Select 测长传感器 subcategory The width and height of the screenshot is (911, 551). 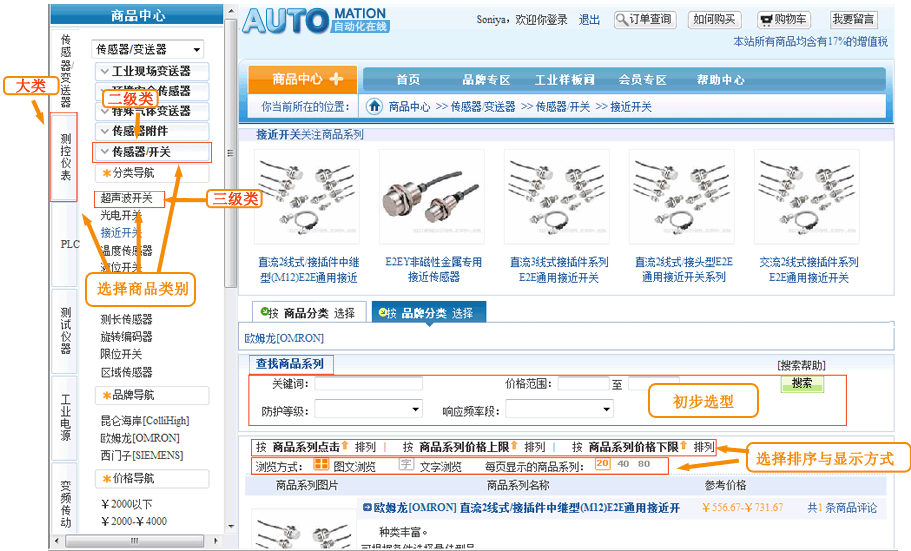coord(126,319)
